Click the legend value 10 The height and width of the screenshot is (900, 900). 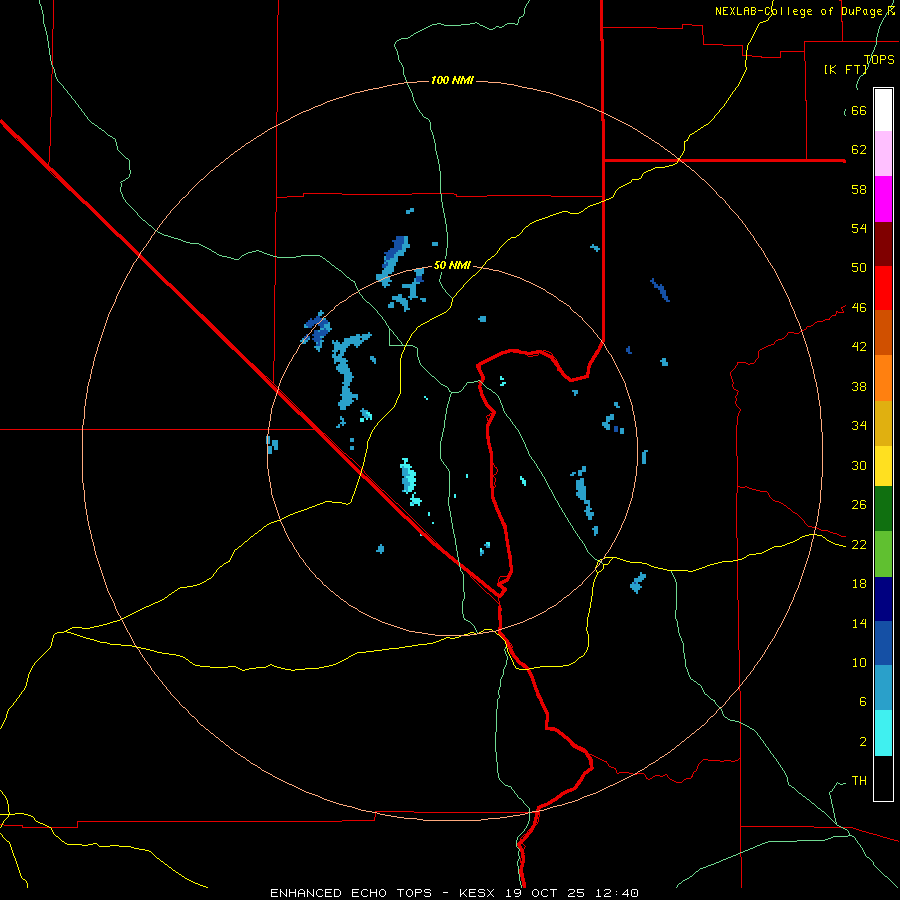tap(859, 663)
